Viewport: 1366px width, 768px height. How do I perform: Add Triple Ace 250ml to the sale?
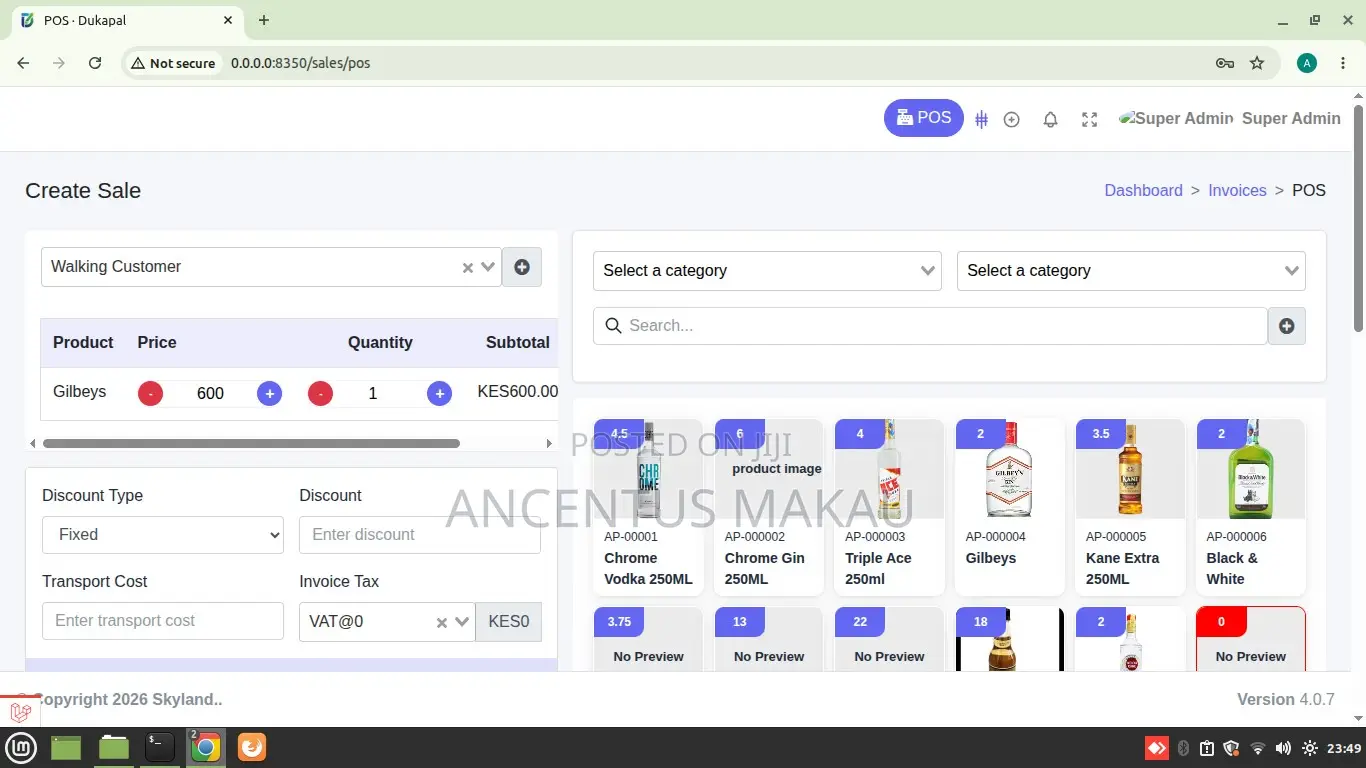pos(889,507)
